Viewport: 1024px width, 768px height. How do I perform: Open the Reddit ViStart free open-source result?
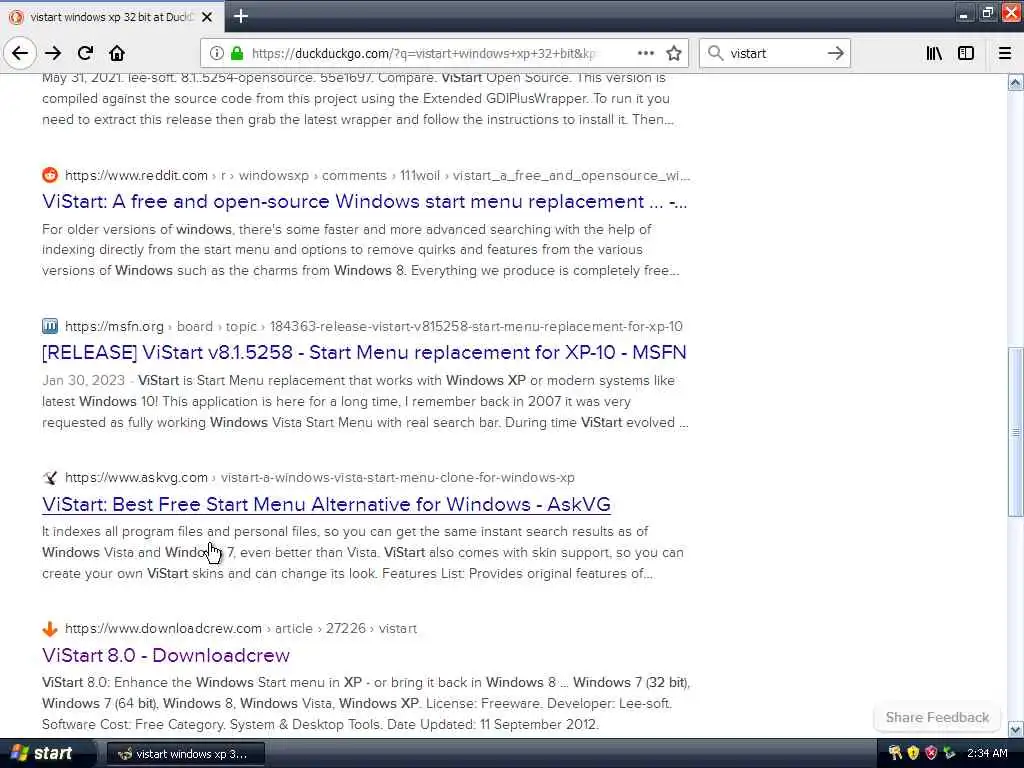pyautogui.click(x=364, y=202)
